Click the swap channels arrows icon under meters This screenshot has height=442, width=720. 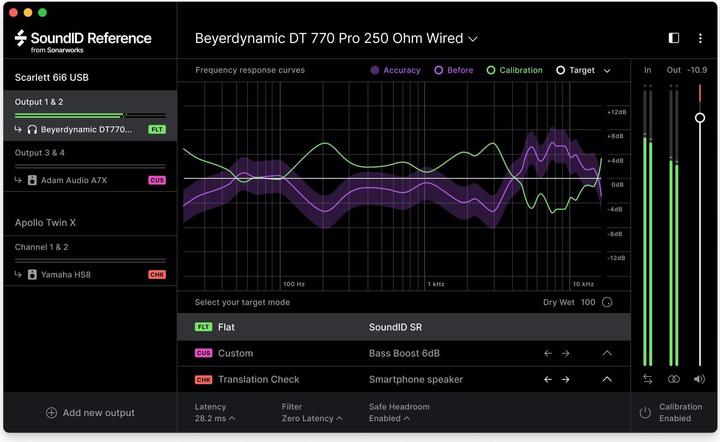click(x=647, y=379)
